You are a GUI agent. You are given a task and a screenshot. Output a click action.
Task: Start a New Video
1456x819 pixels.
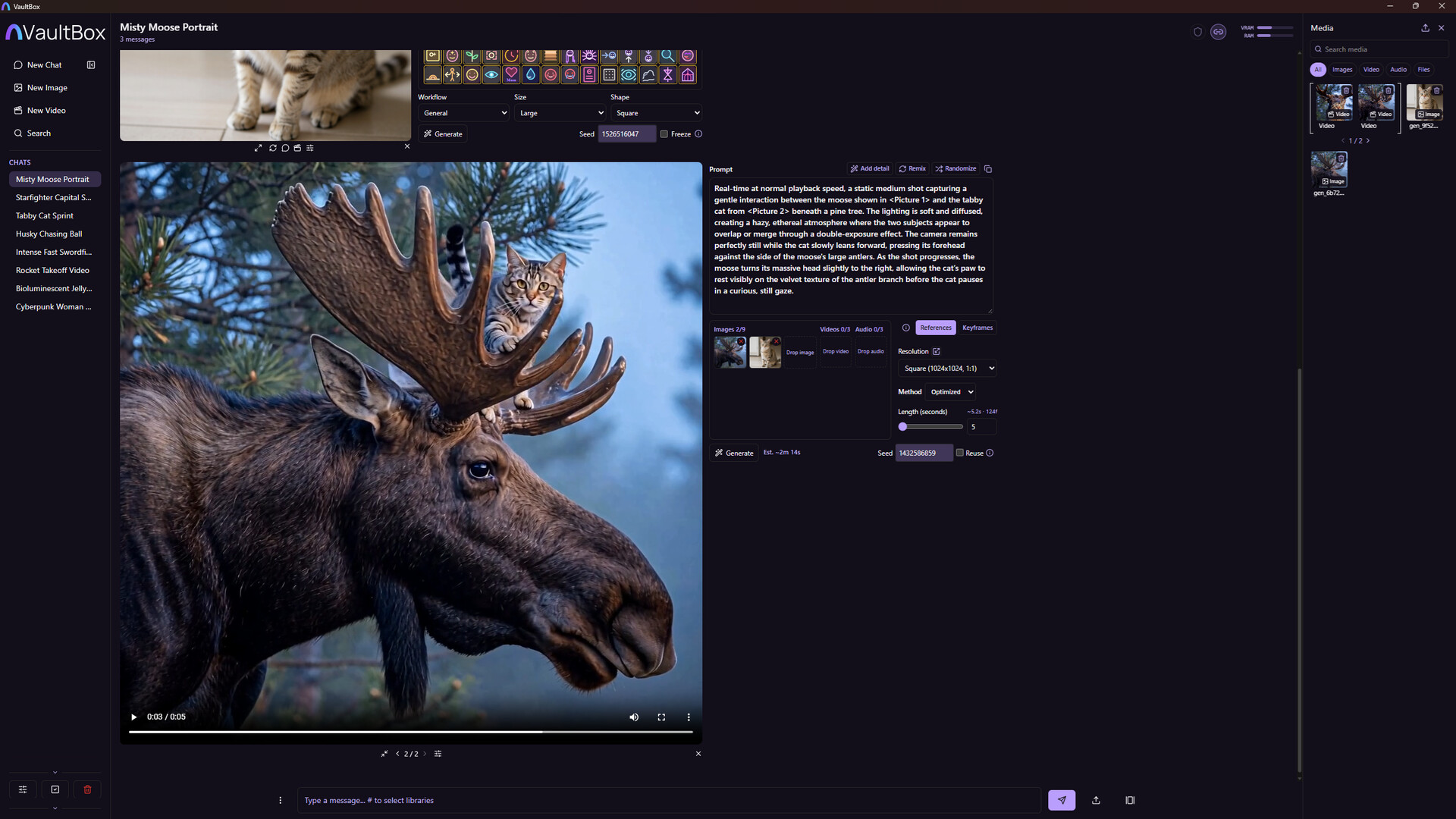(46, 111)
